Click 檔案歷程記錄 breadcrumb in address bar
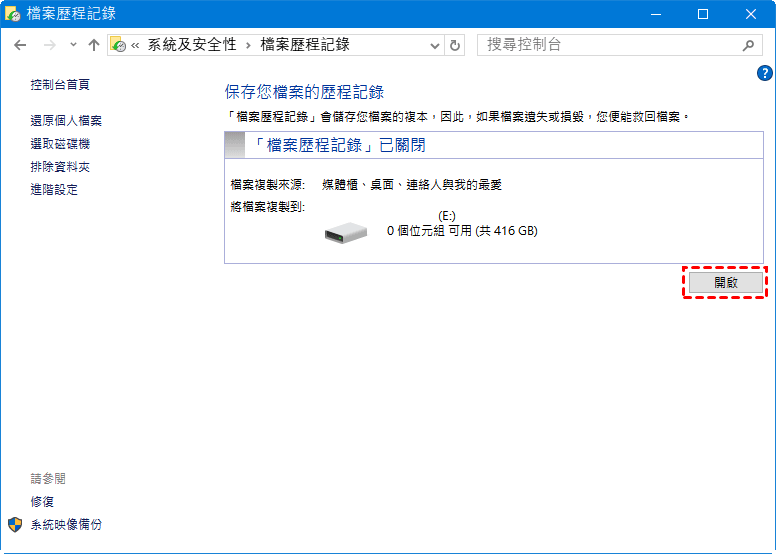Viewport: 776px width, 554px height. [305, 45]
